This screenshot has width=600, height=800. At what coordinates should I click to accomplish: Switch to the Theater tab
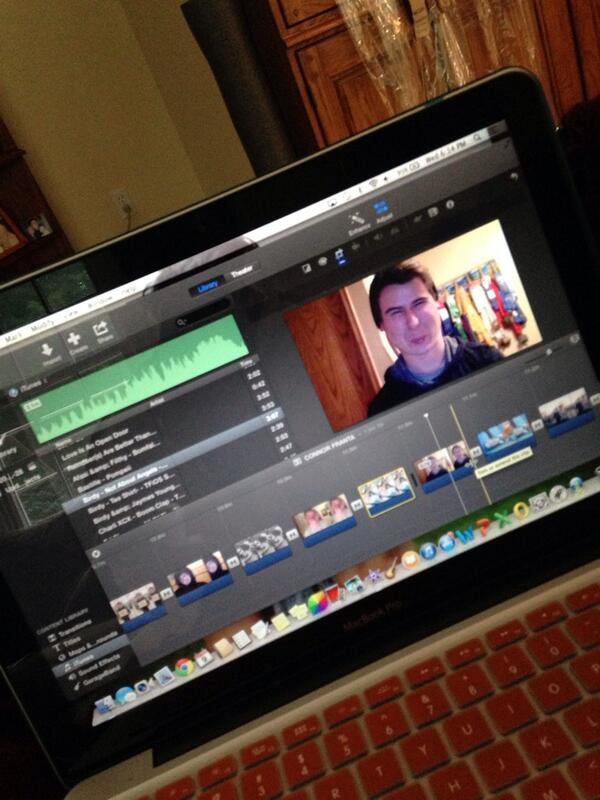click(x=241, y=271)
